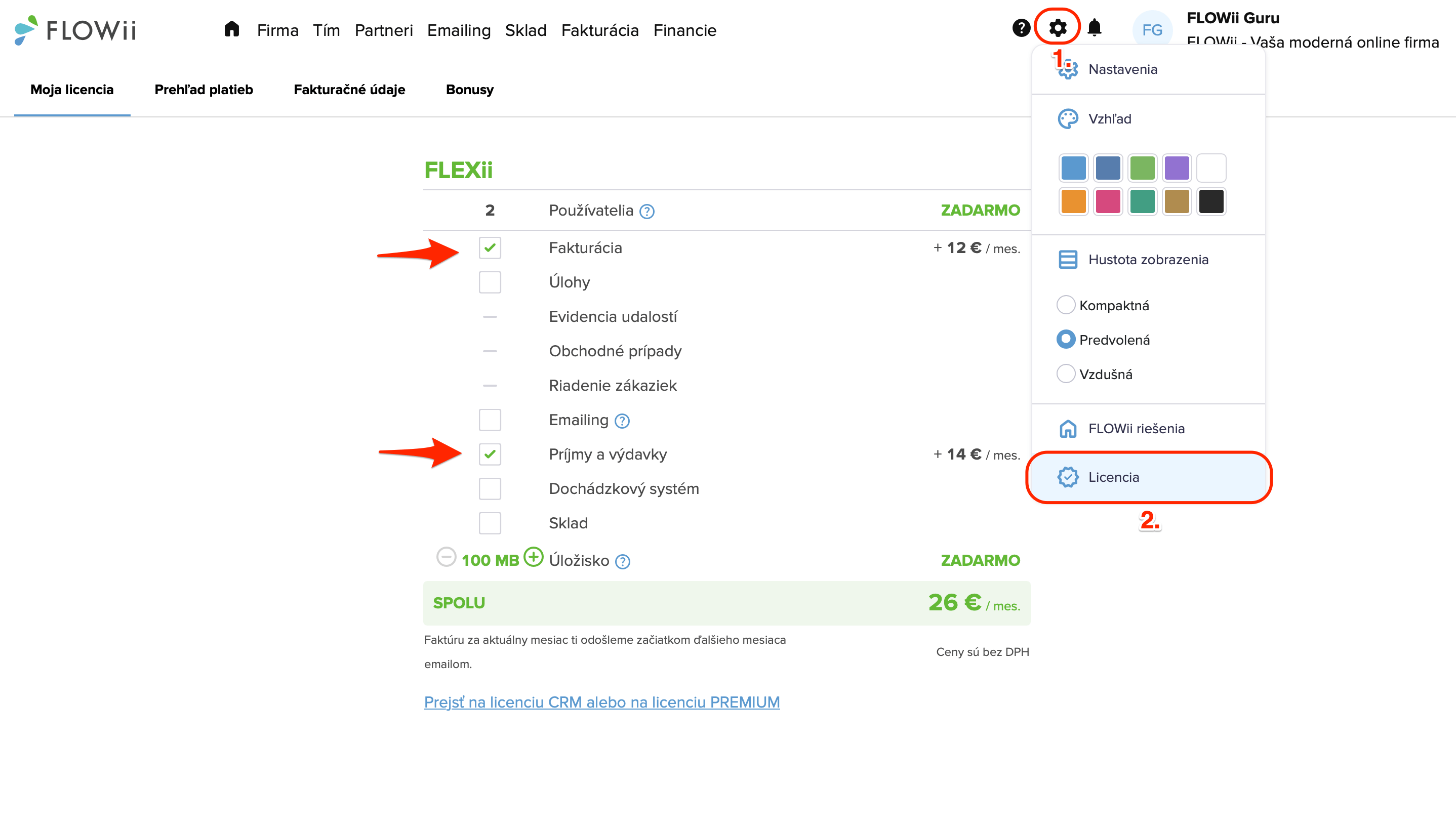Open Nastavenia from settings dropdown
This screenshot has height=828, width=1456.
pyautogui.click(x=1148, y=69)
